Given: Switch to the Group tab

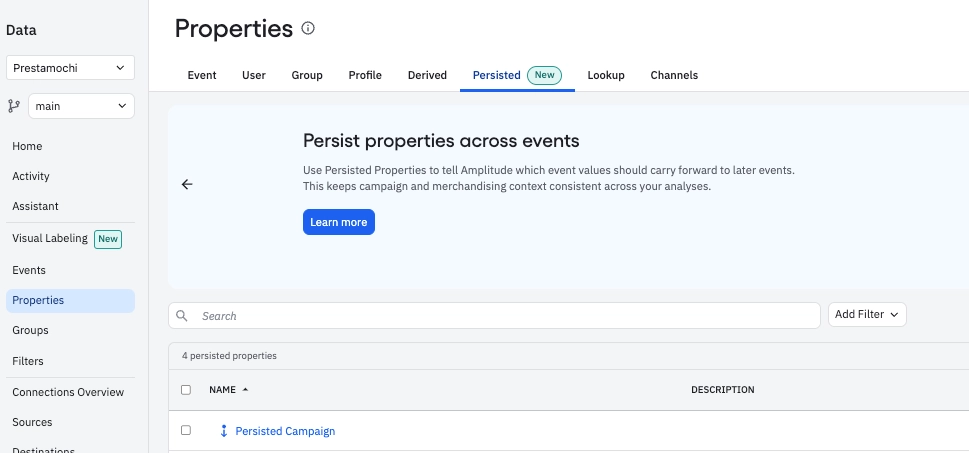Looking at the screenshot, I should [307, 75].
